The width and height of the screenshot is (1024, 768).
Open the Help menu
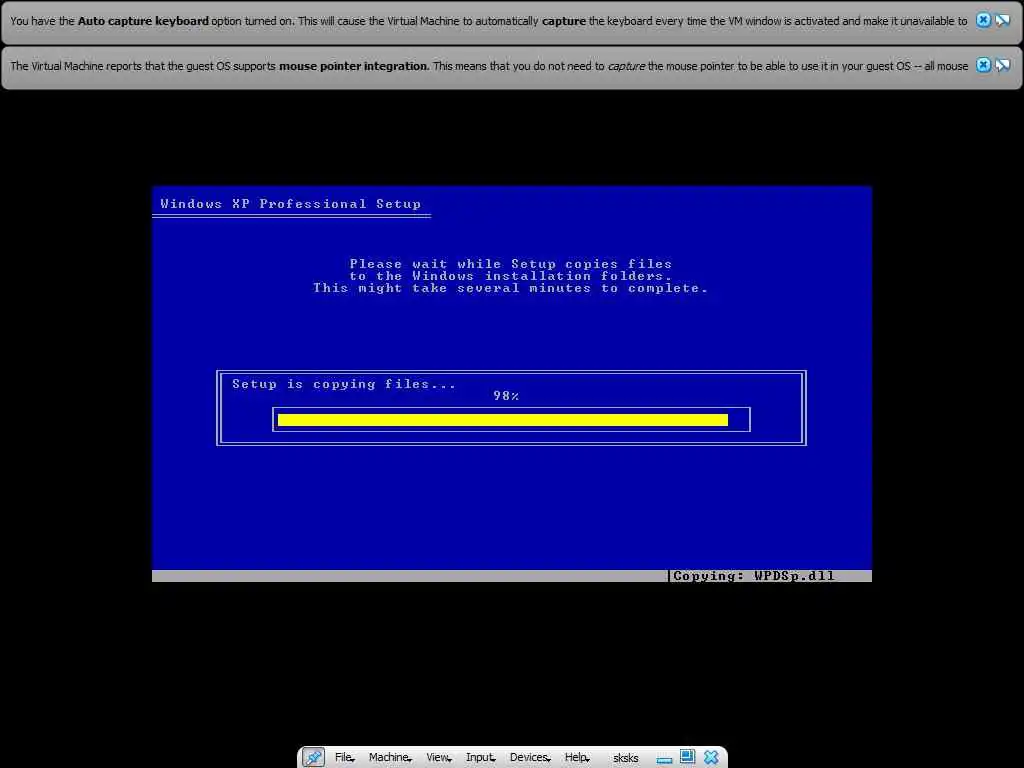point(577,758)
